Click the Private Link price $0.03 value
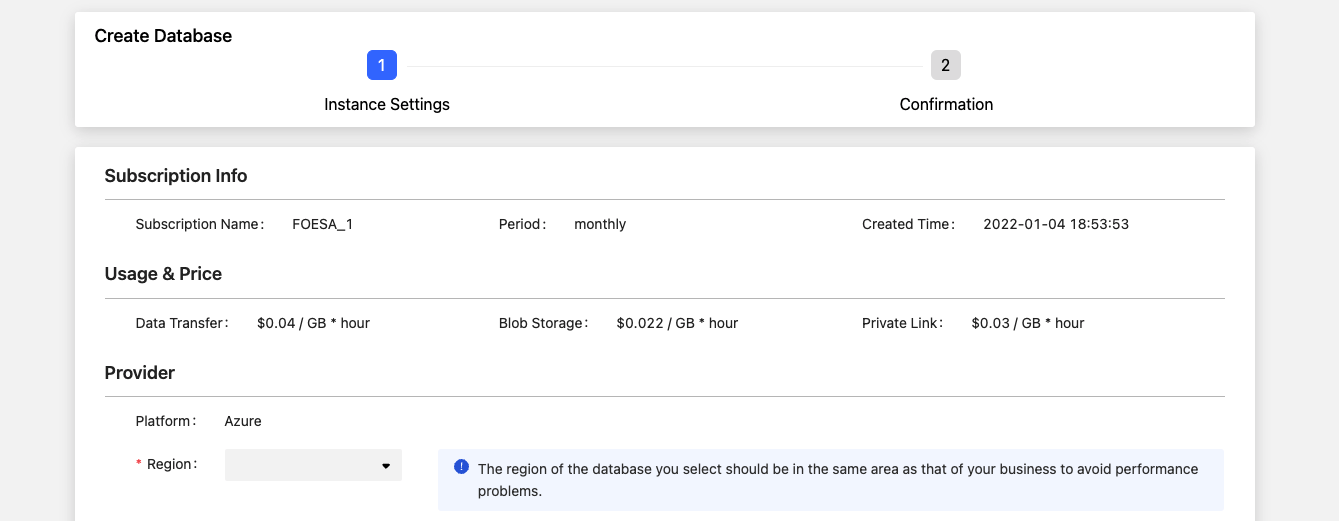The width and height of the screenshot is (1339, 521). (1028, 323)
